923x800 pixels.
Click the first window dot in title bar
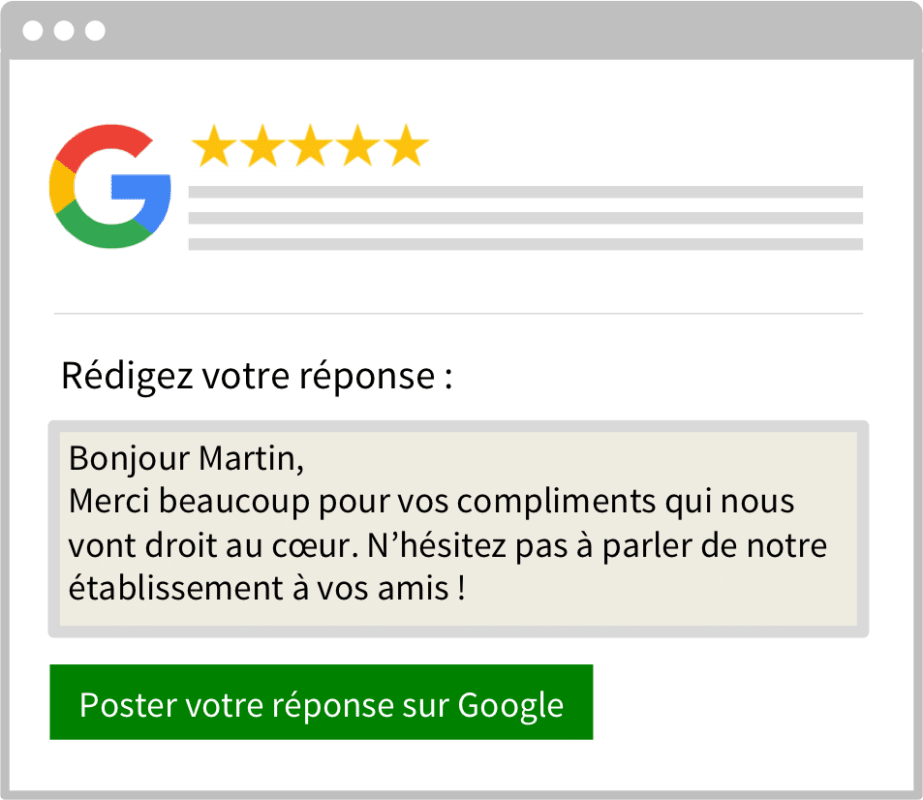coord(33,30)
